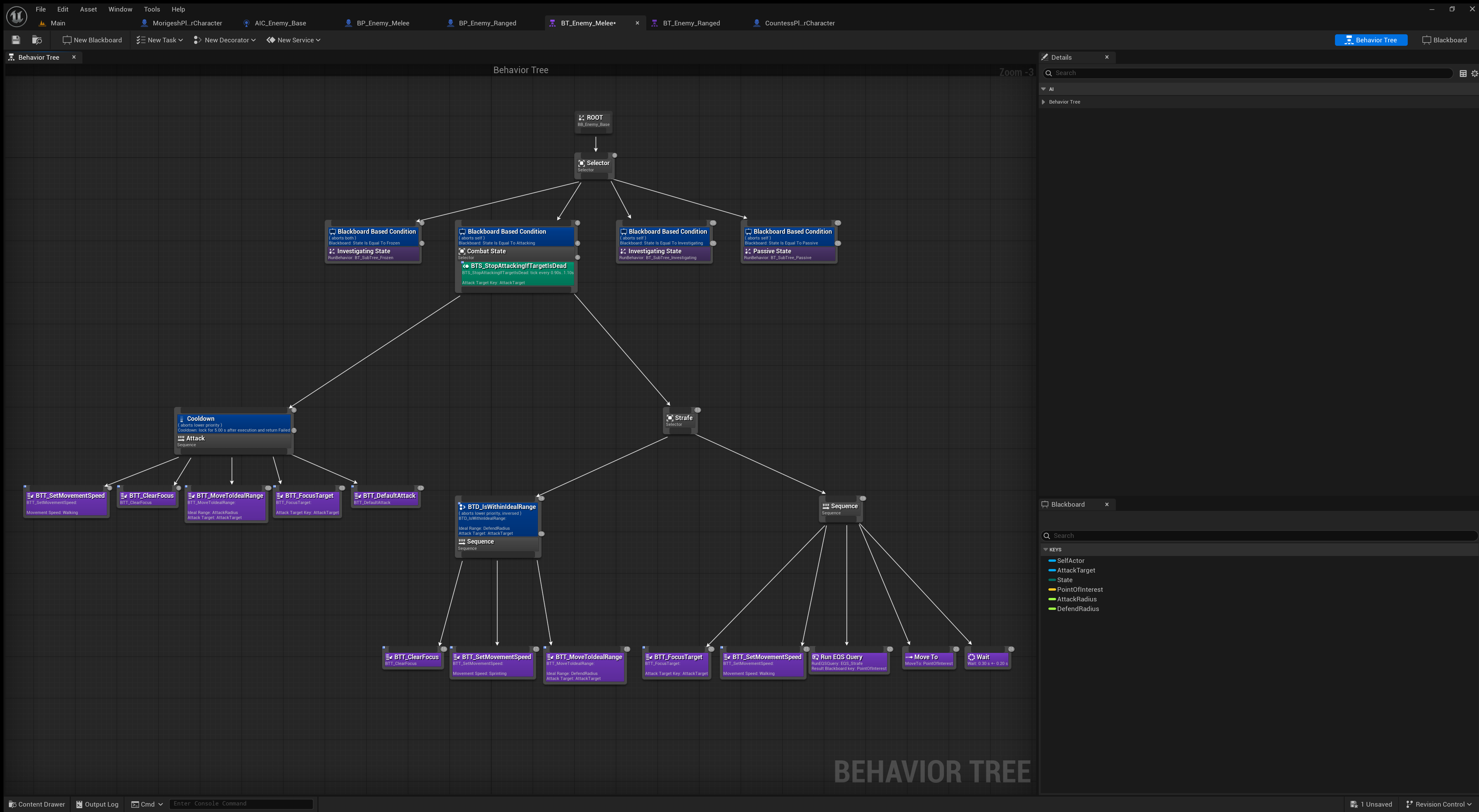This screenshot has width=1479, height=812.
Task: Open the Content Drawer
Action: [x=37, y=804]
